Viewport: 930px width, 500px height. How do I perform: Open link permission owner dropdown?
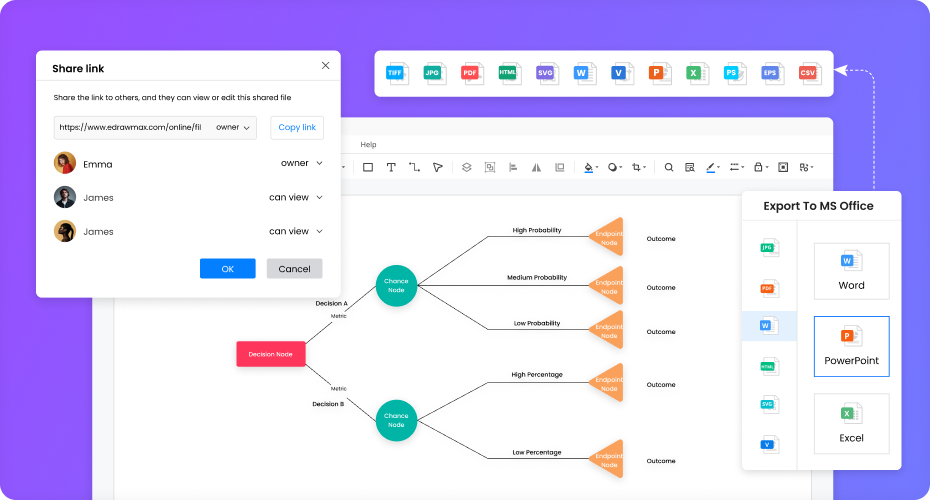[234, 128]
